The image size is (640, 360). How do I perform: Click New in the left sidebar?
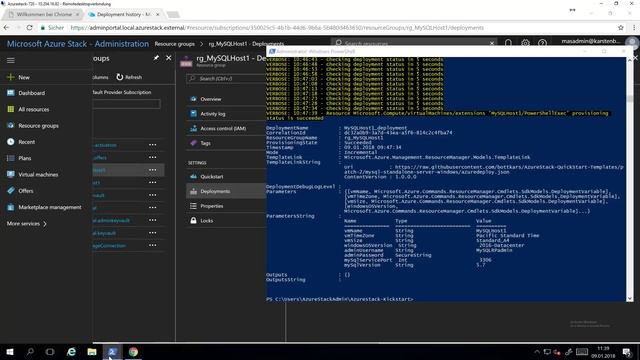[24, 77]
